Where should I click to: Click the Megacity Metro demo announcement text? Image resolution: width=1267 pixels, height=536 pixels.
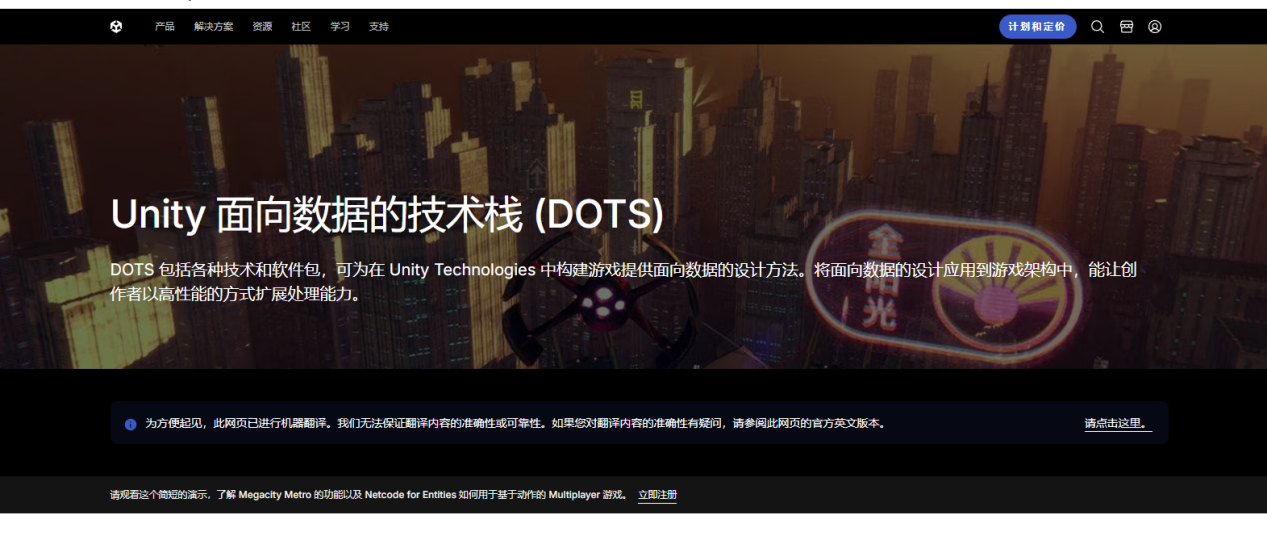(369, 495)
